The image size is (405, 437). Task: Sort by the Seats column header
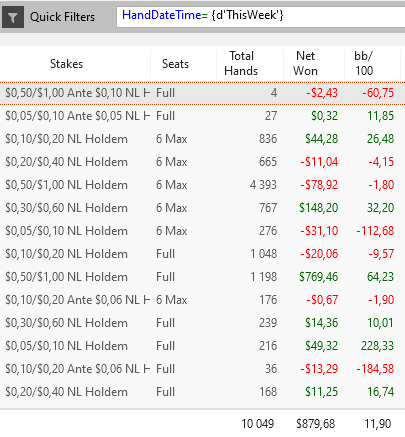tap(175, 64)
